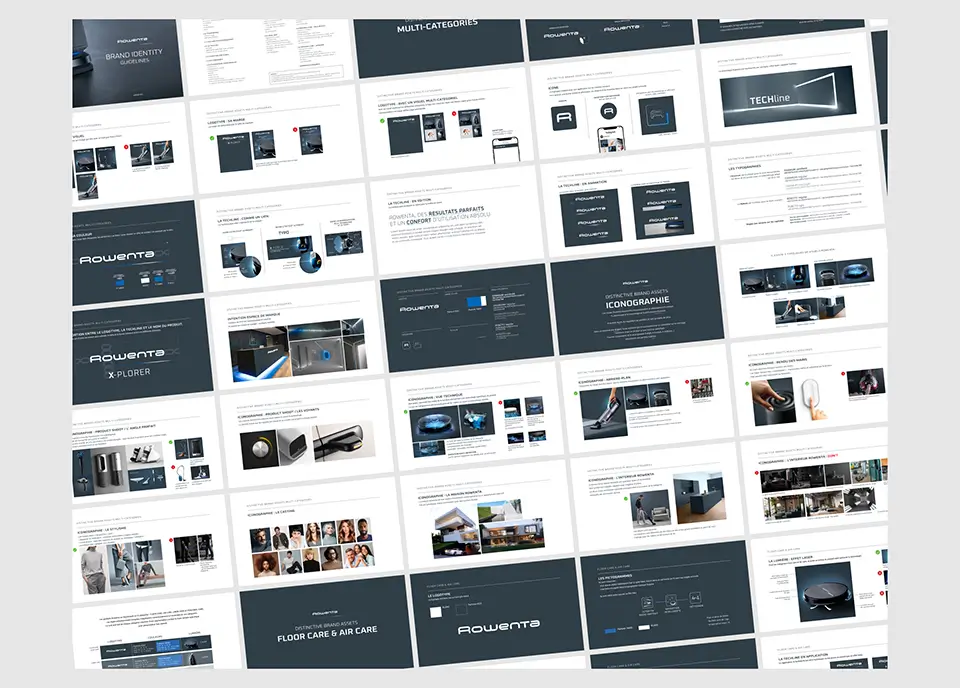Open the Rowenta X-Plorer logo slide
Screen dimensions: 960x688
pos(142,351)
